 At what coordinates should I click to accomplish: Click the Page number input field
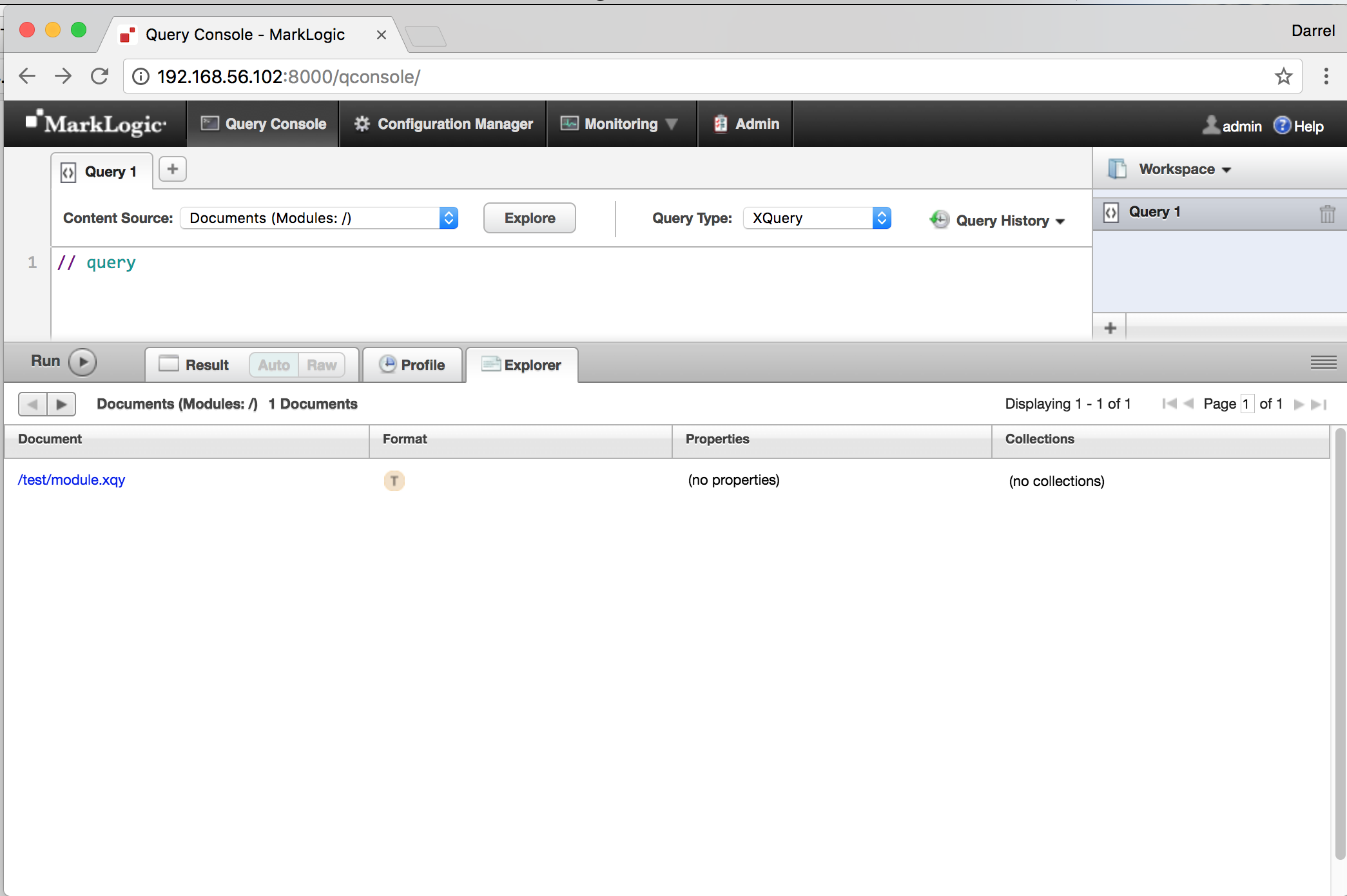pos(1247,404)
